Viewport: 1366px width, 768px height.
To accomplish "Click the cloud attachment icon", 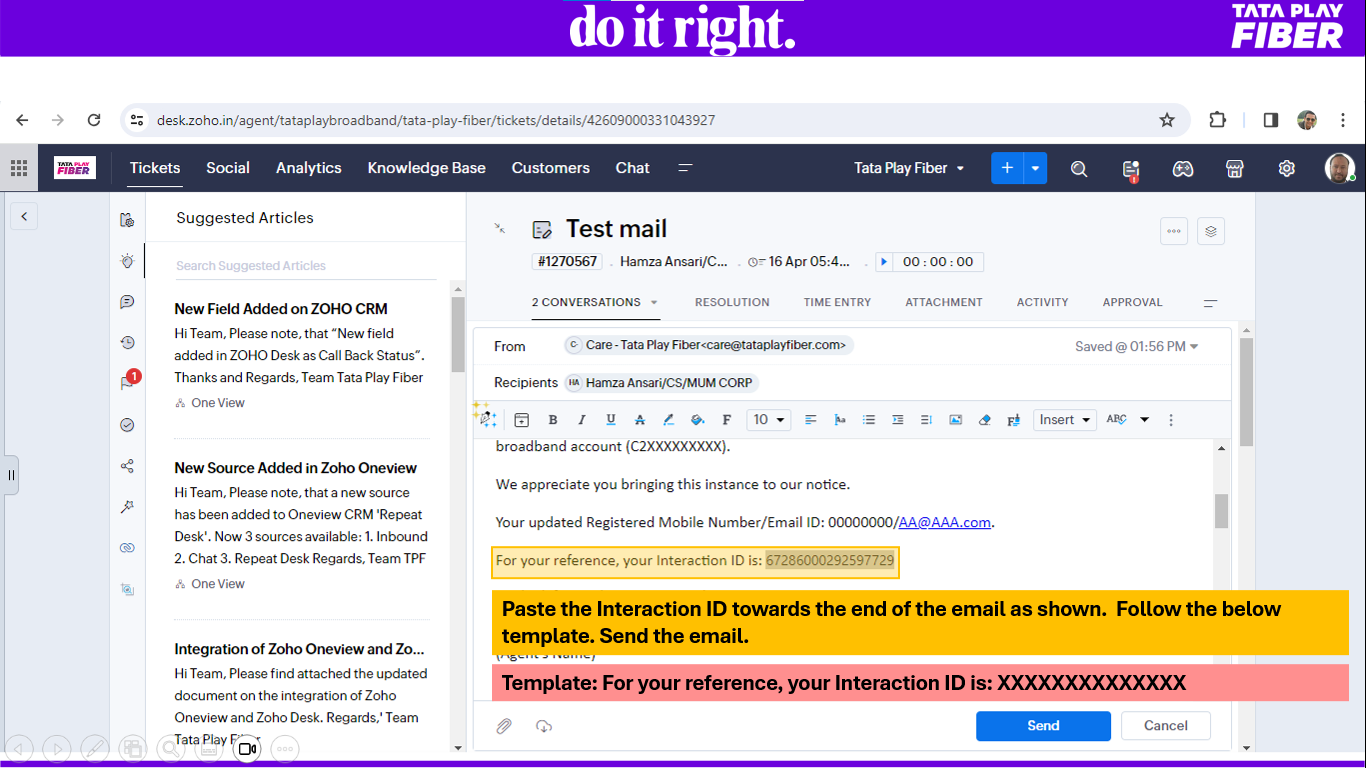I will pyautogui.click(x=544, y=726).
